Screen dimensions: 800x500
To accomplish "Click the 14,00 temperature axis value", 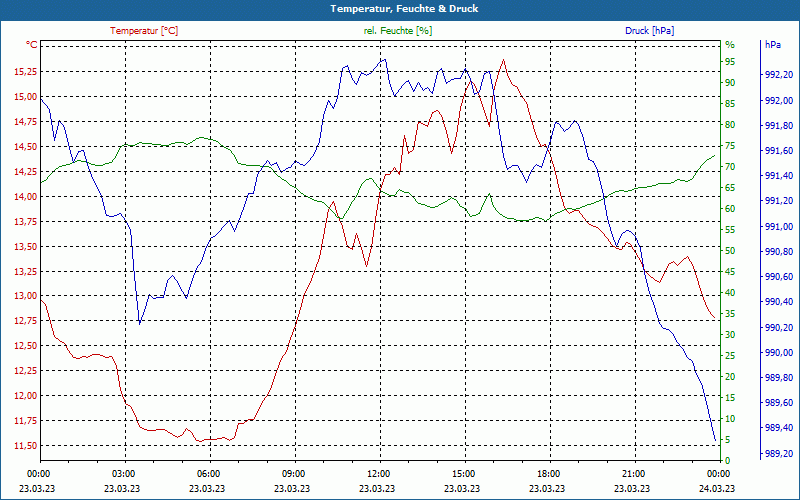I will [26, 196].
